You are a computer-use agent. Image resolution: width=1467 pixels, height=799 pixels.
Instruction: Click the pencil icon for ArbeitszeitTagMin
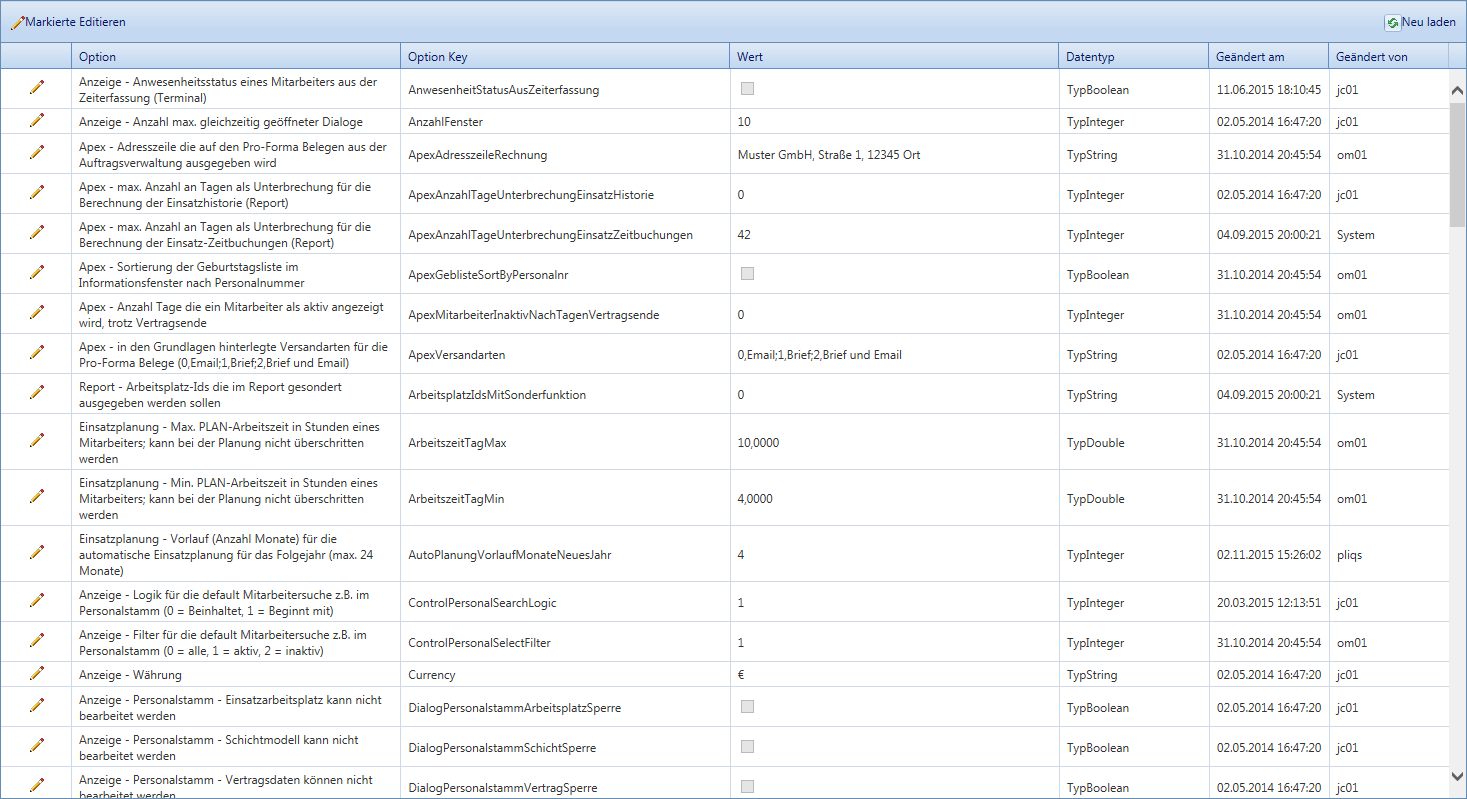tap(37, 497)
